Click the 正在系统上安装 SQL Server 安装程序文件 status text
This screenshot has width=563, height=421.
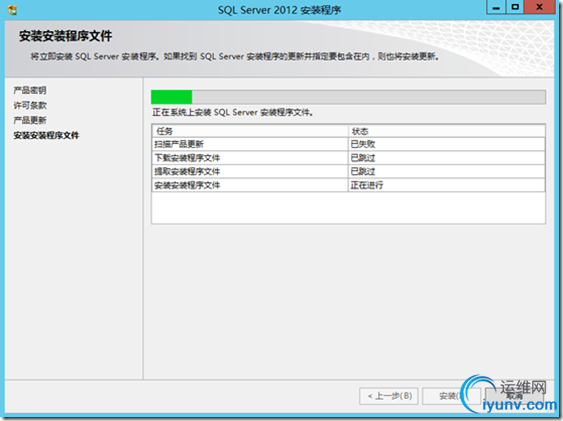pyautogui.click(x=233, y=112)
